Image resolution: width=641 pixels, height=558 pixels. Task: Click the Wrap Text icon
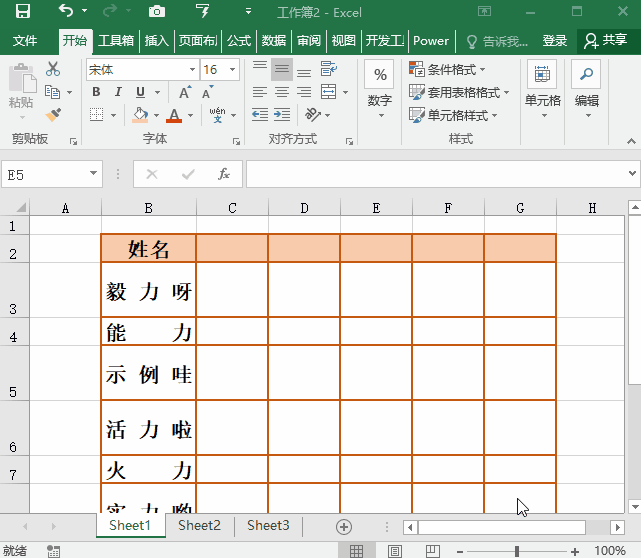(x=329, y=68)
